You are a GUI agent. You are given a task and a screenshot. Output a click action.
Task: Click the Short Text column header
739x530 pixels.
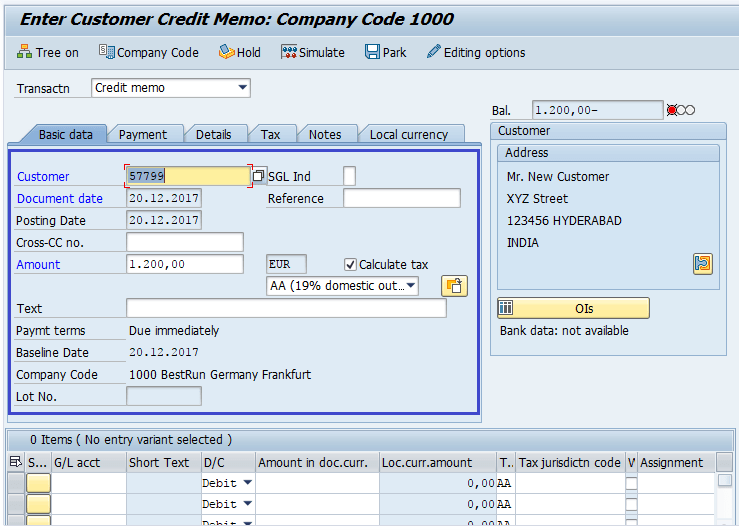click(x=164, y=462)
